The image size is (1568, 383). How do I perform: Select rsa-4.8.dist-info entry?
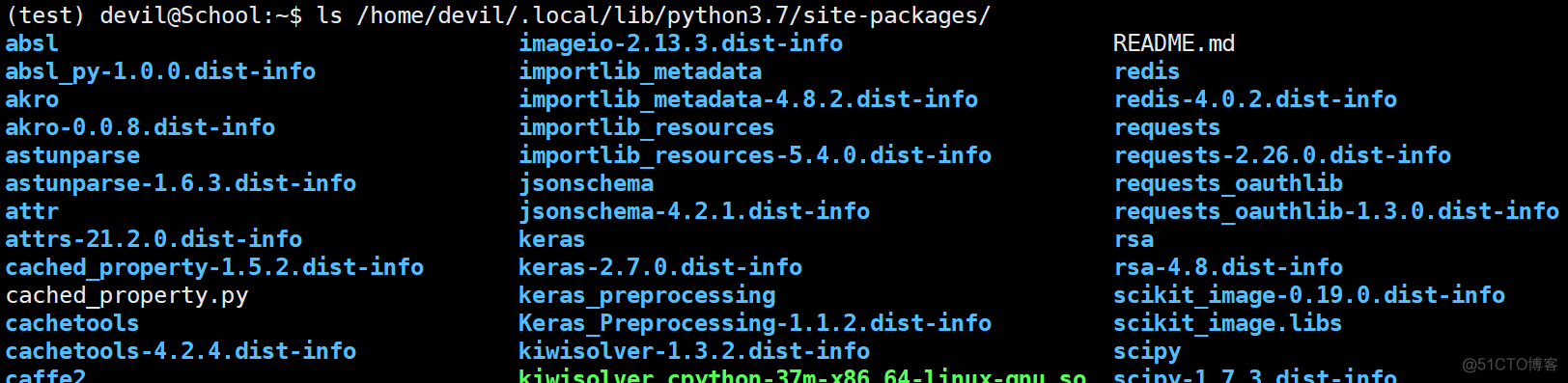tap(1228, 267)
